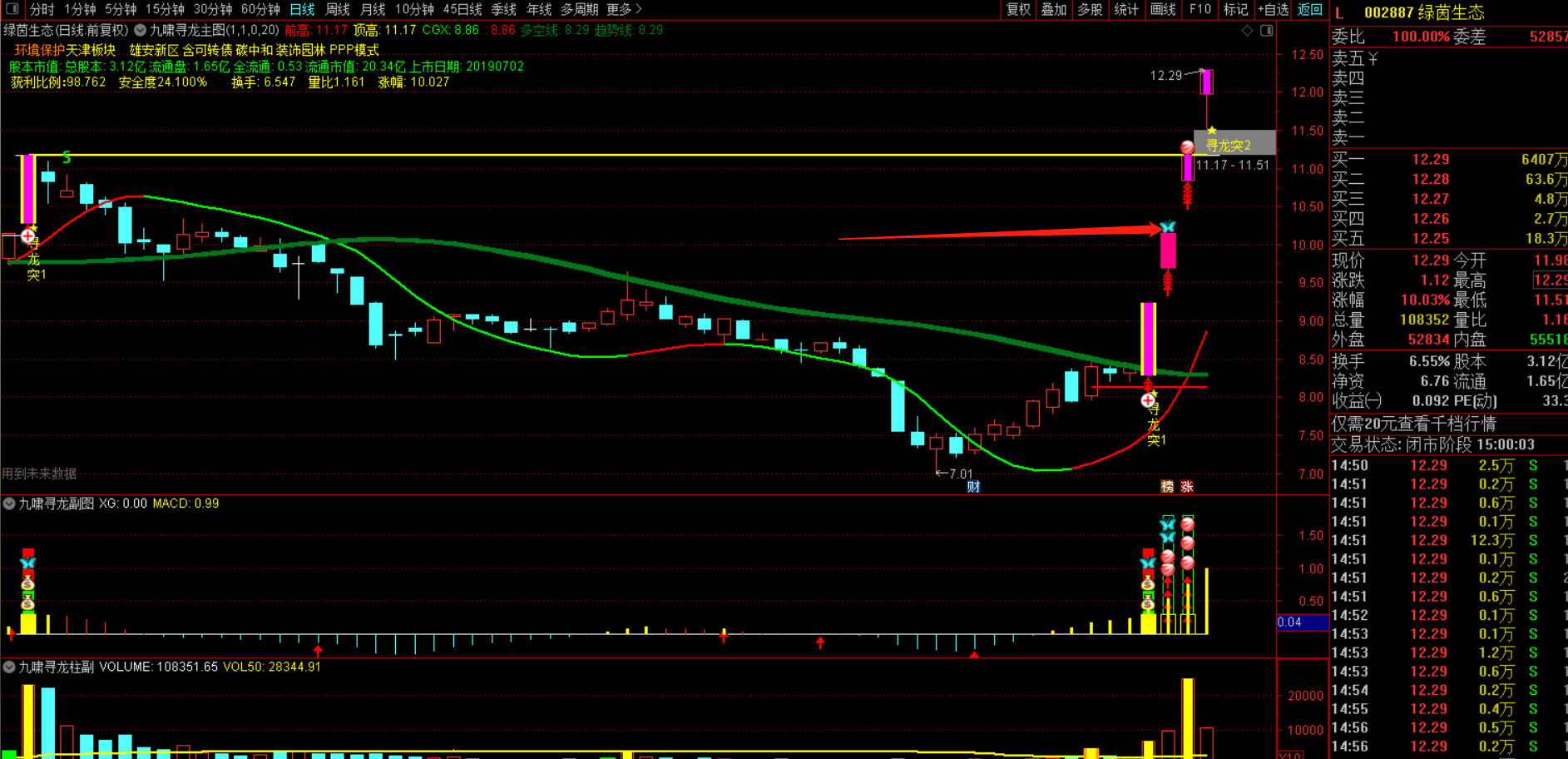This screenshot has height=759, width=1568.
Task: Click the 涨 badge icon under the candles
Action: click(x=1187, y=487)
